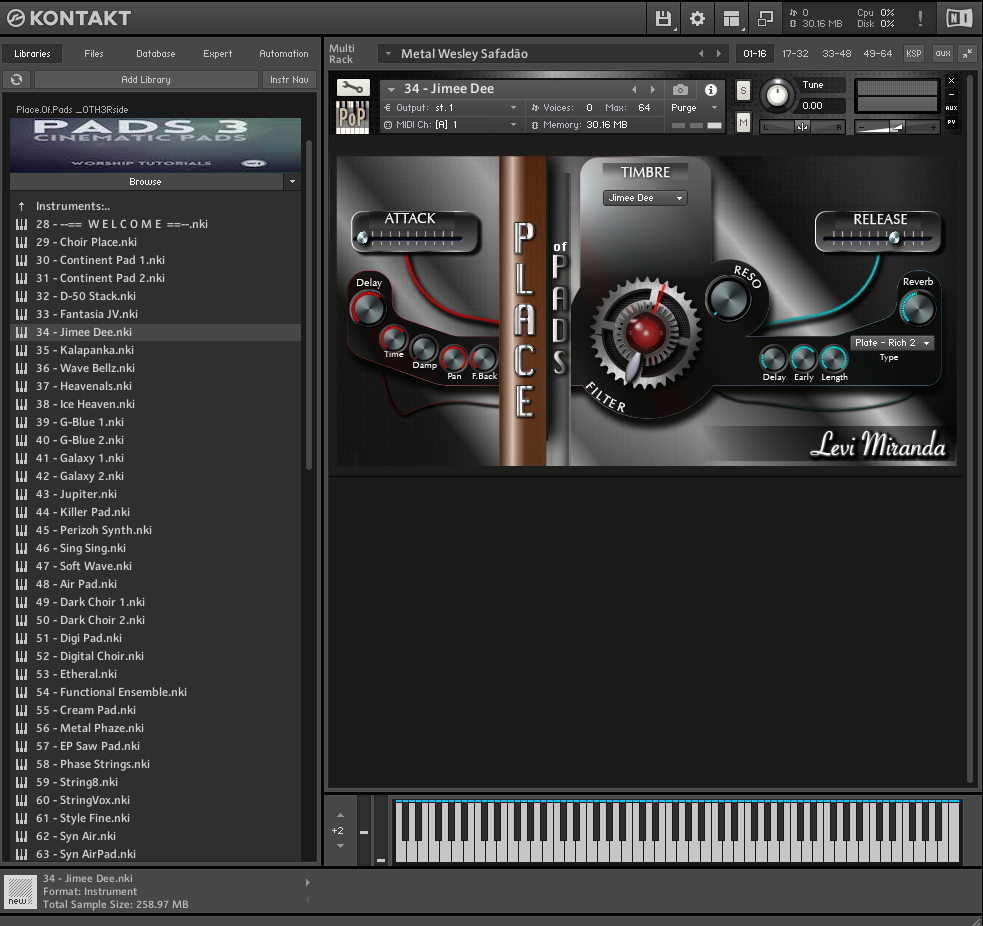Screen dimensions: 983x926
Task: Show rack page 17-32
Action: point(795,54)
